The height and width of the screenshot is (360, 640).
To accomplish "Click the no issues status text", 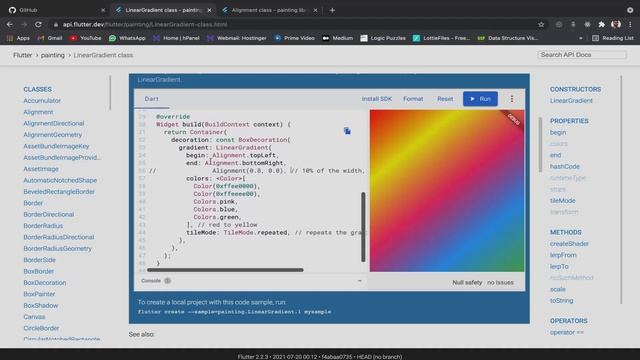I will (x=500, y=282).
